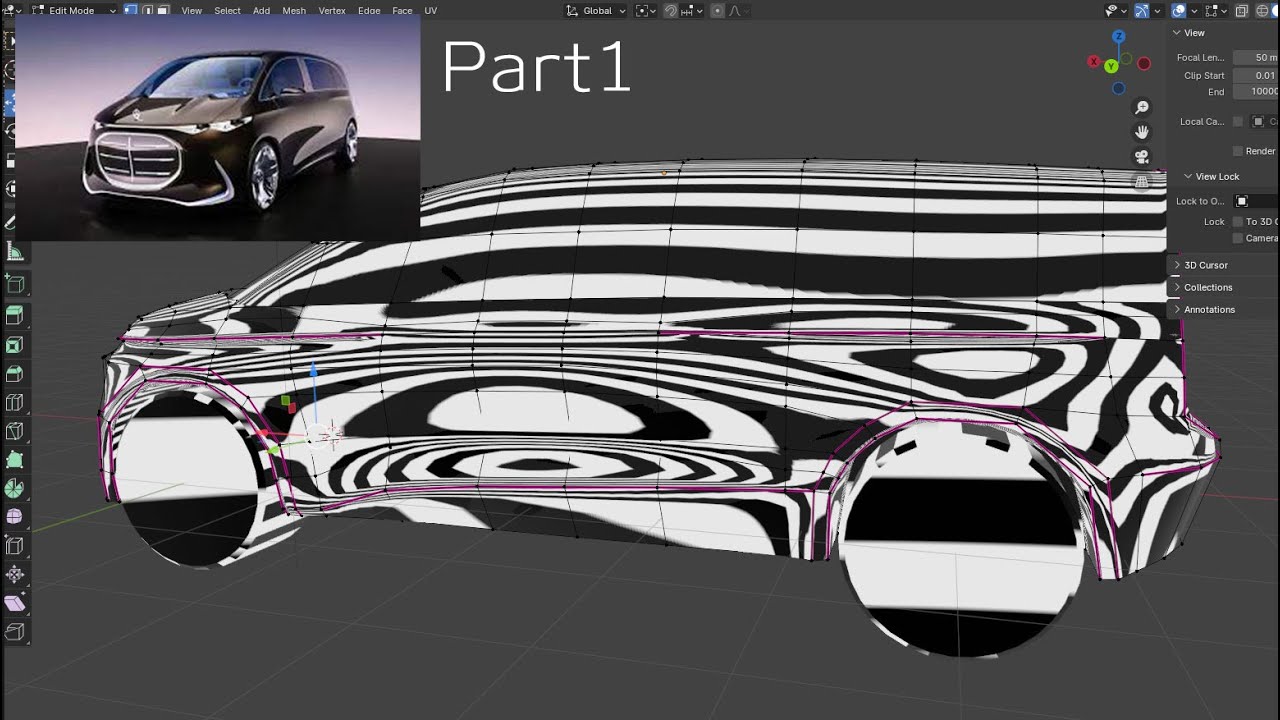Open the Edge menu
Image resolution: width=1280 pixels, height=720 pixels.
point(369,10)
